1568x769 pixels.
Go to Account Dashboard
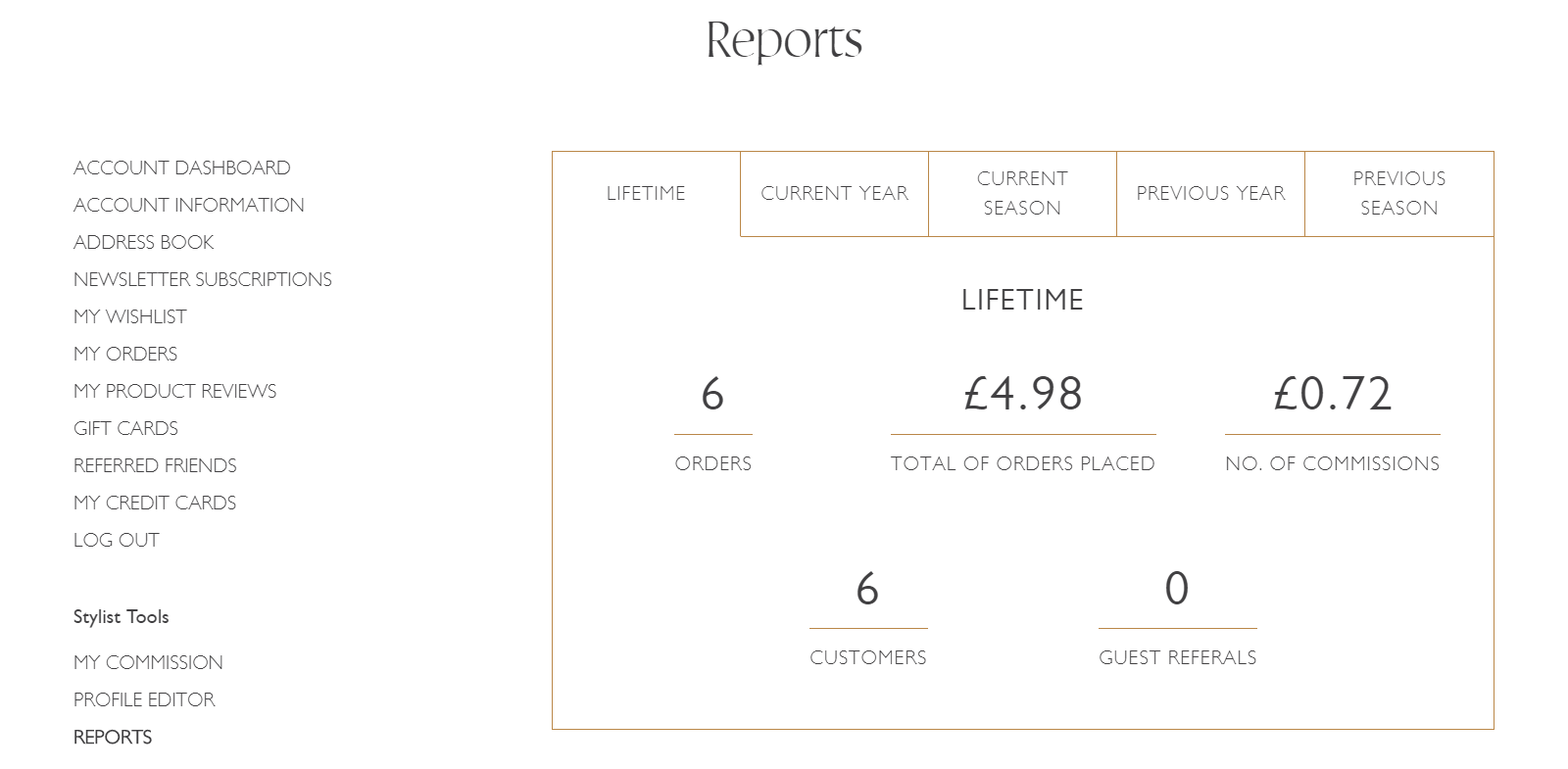[181, 168]
